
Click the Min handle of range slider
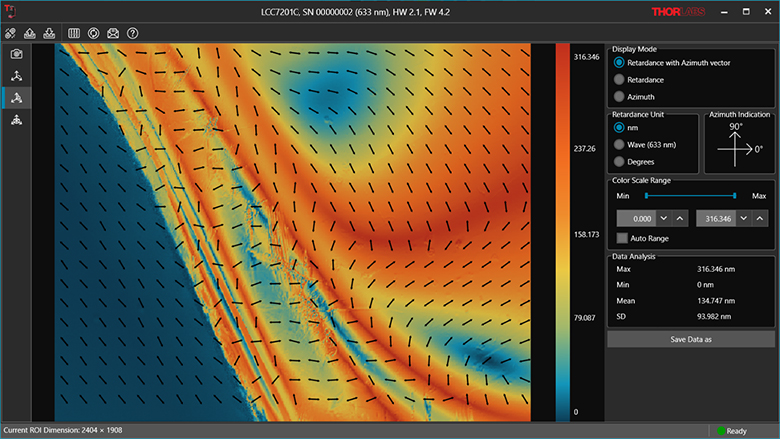(646, 196)
